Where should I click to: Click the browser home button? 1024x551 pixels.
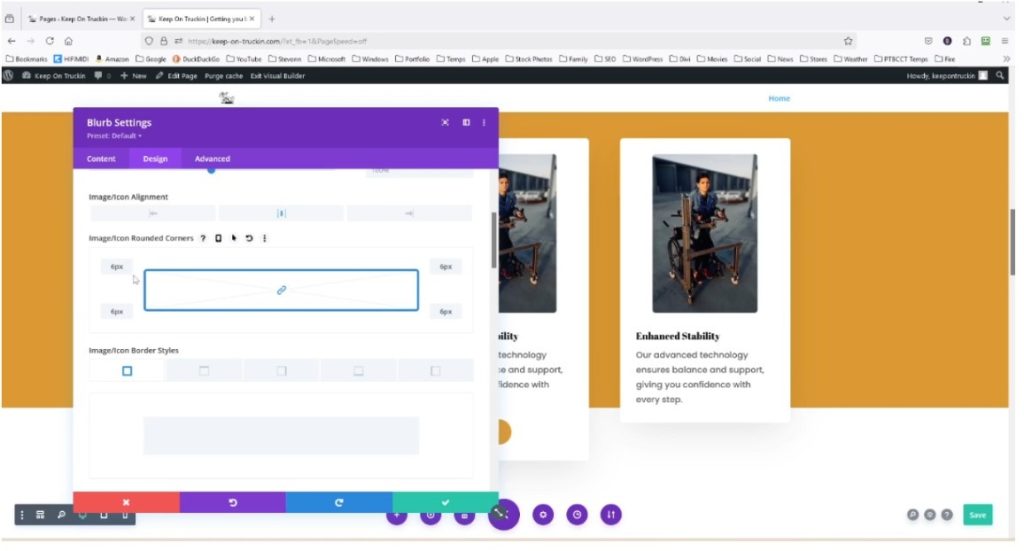pyautogui.click(x=69, y=40)
